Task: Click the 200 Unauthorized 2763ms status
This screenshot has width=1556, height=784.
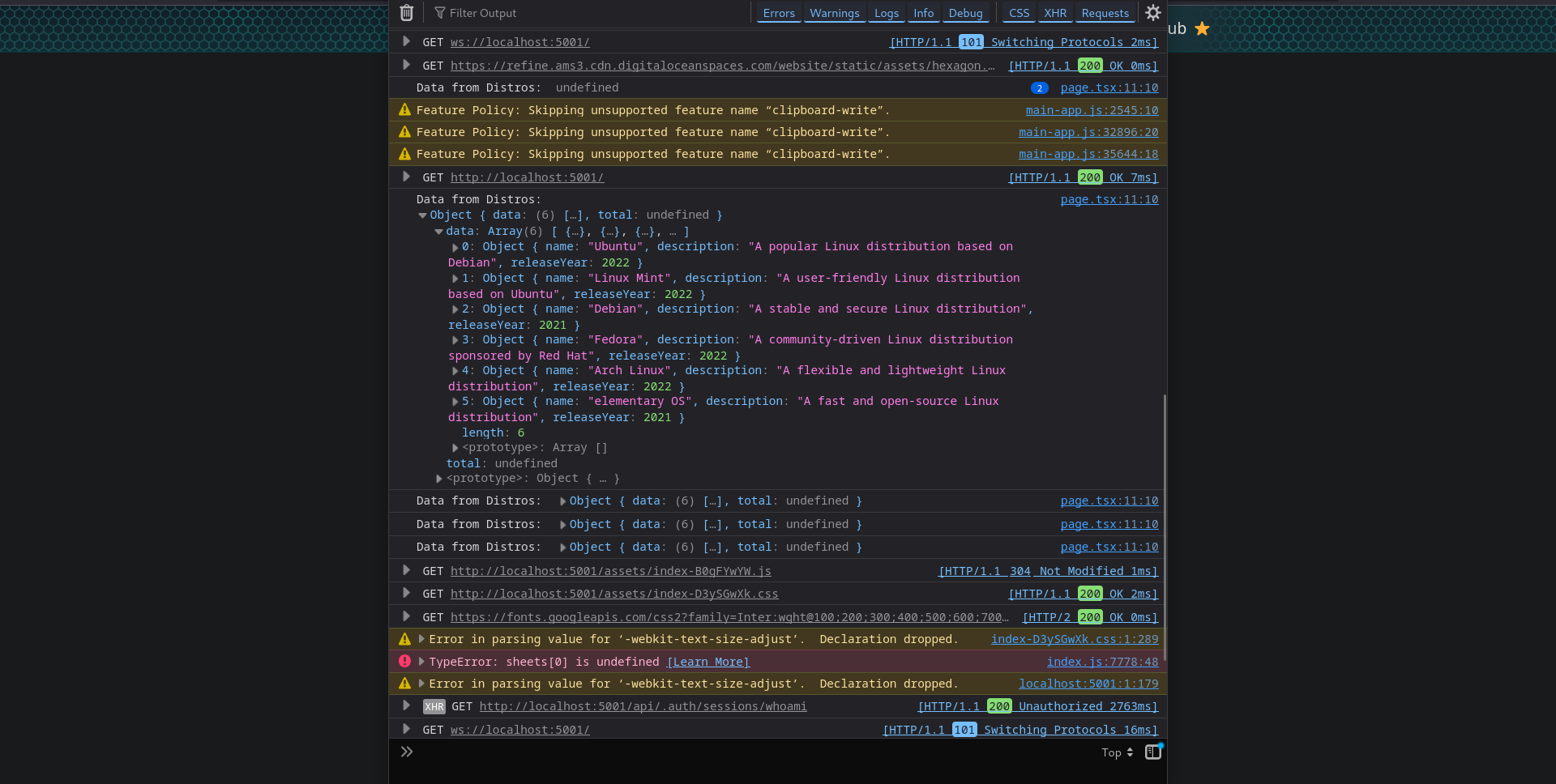Action: coord(1037,706)
